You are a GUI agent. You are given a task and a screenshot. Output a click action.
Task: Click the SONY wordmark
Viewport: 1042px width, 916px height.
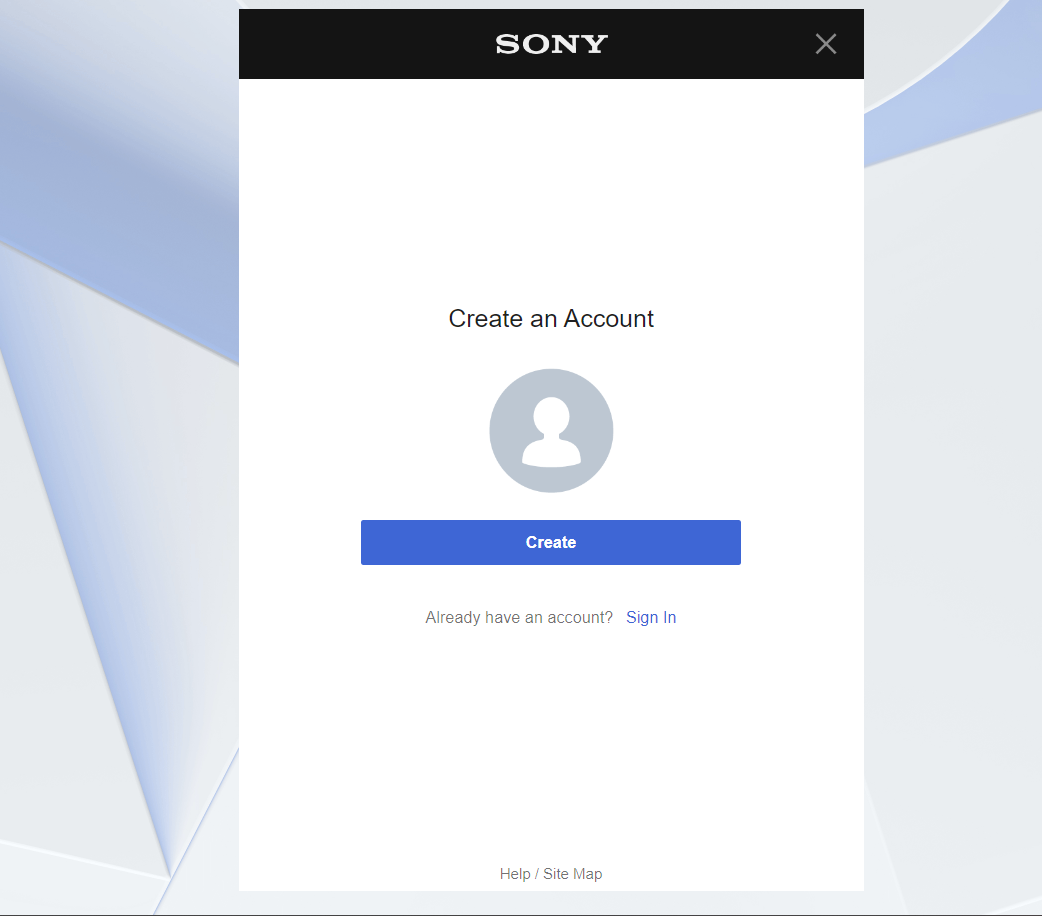click(551, 44)
